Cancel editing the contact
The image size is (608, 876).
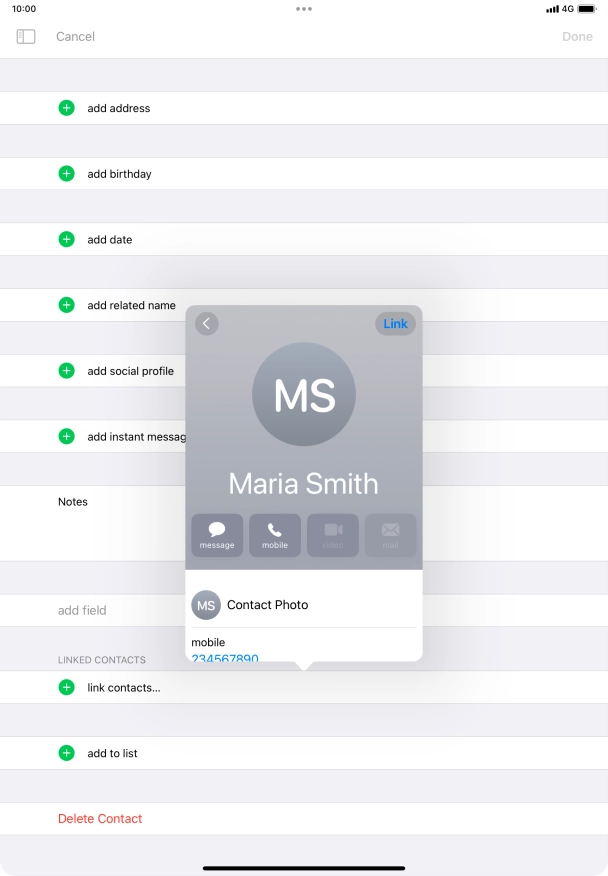pyautogui.click(x=75, y=36)
